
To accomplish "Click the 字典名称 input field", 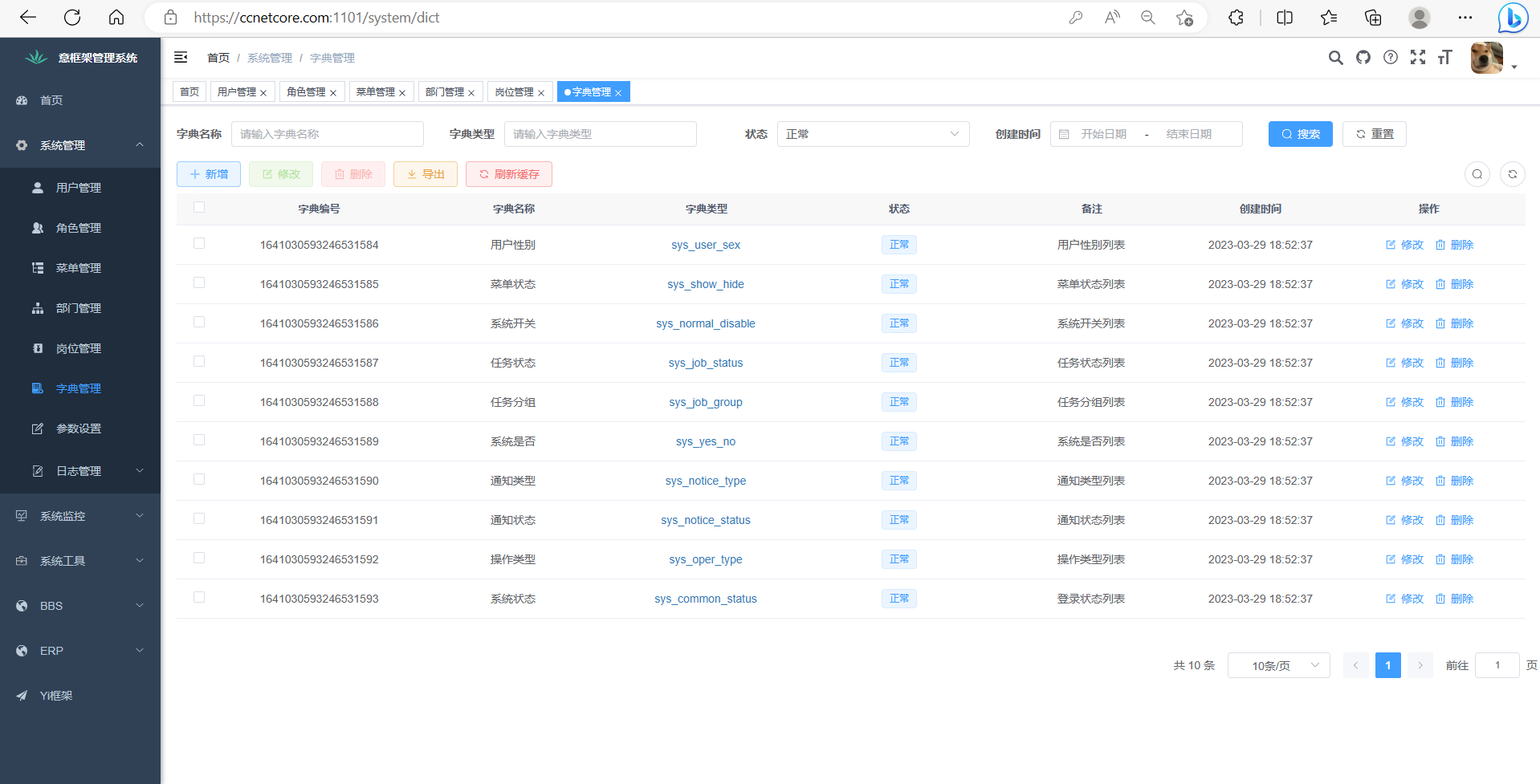I will 327,134.
